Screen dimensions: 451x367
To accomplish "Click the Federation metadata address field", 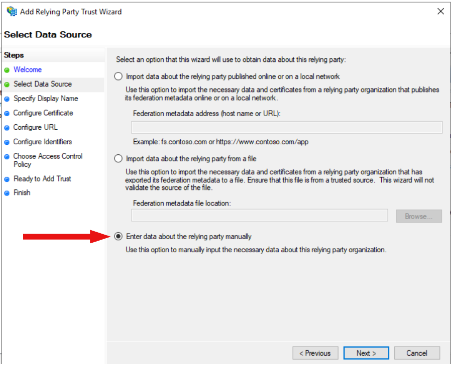I will (x=287, y=127).
